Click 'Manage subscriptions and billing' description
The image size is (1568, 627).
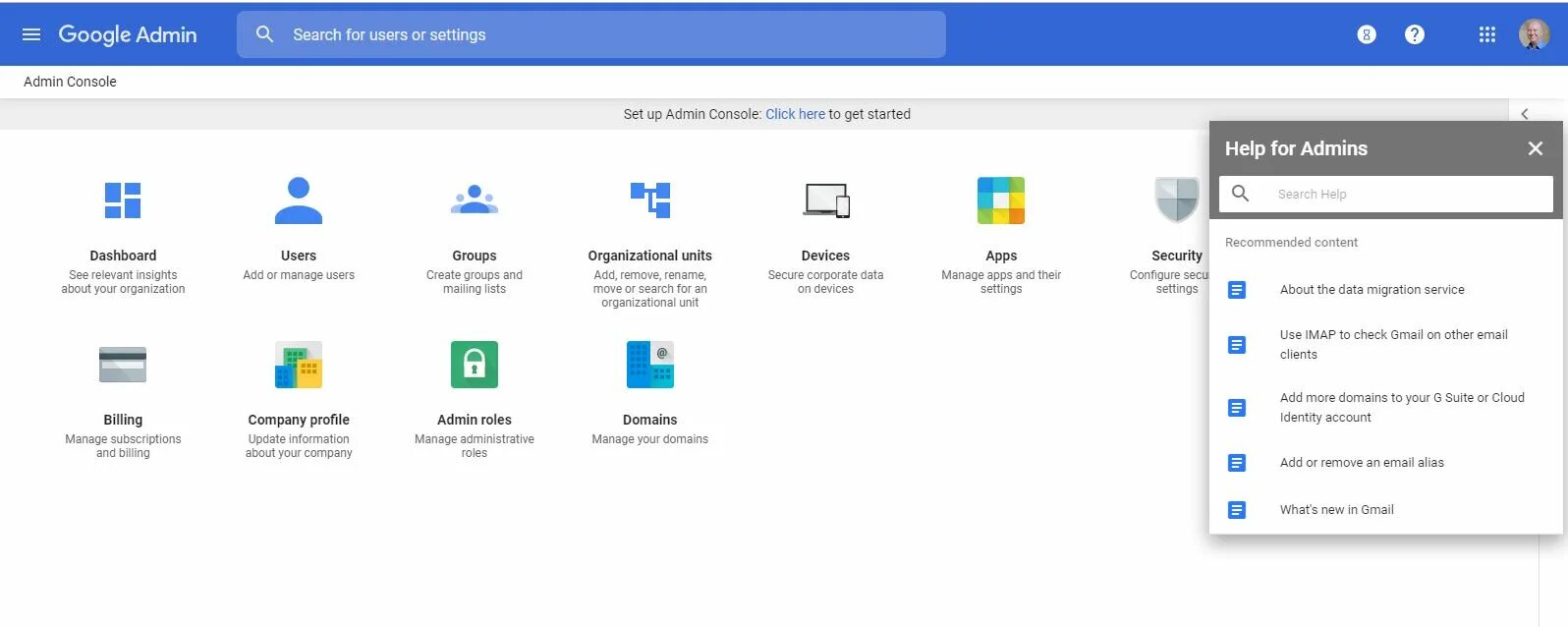coord(123,446)
